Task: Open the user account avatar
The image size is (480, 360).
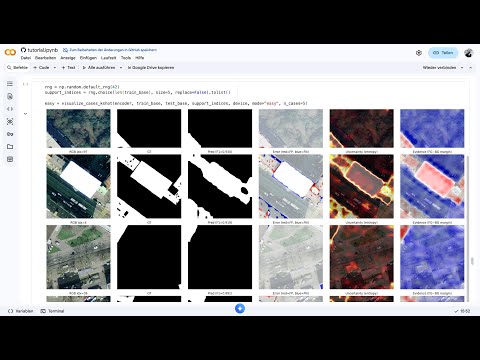Action: coord(469,53)
